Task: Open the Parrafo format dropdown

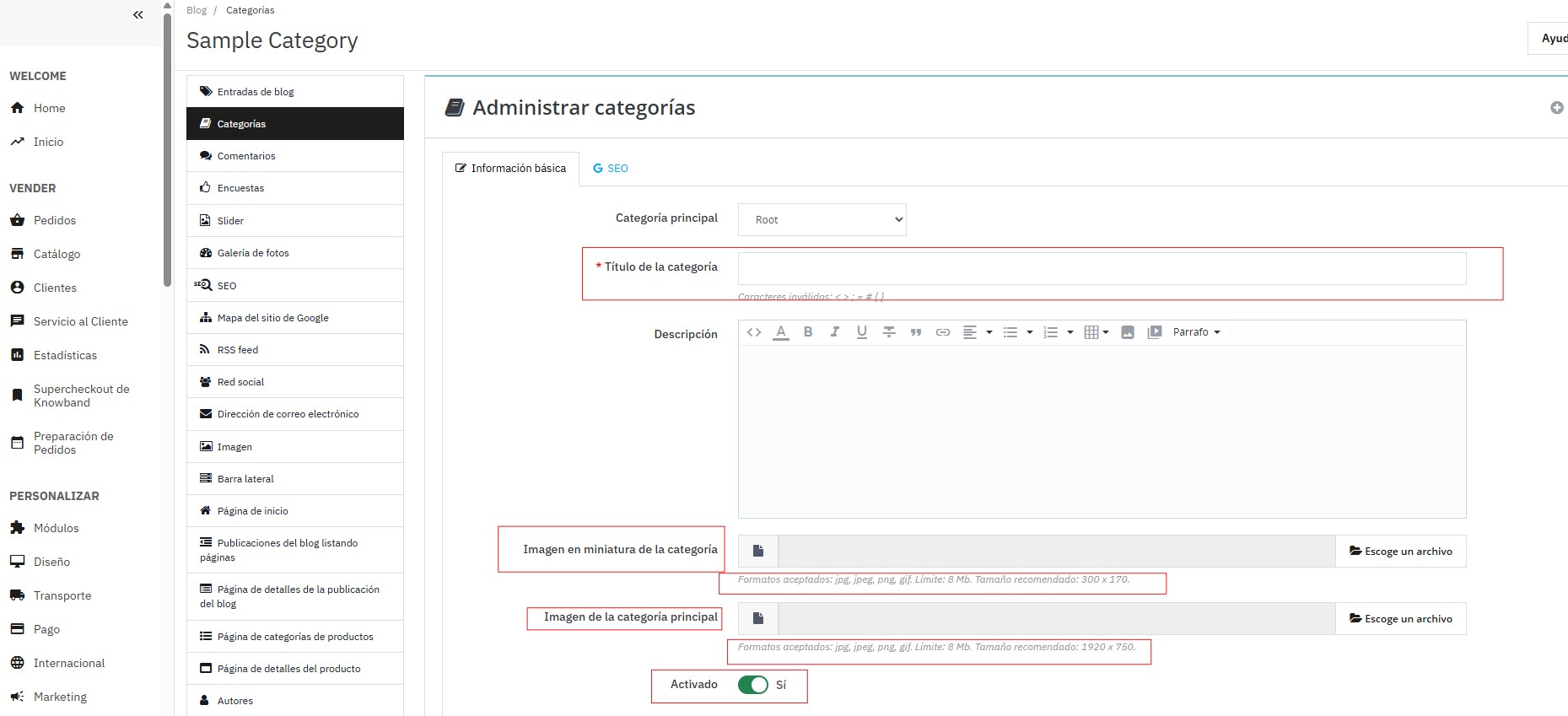Action: click(1196, 332)
